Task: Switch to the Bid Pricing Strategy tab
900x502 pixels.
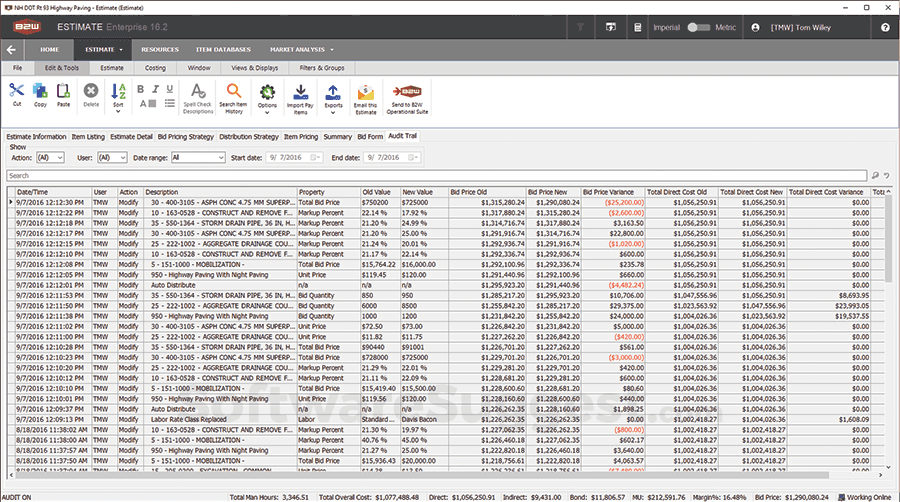Action: click(185, 136)
